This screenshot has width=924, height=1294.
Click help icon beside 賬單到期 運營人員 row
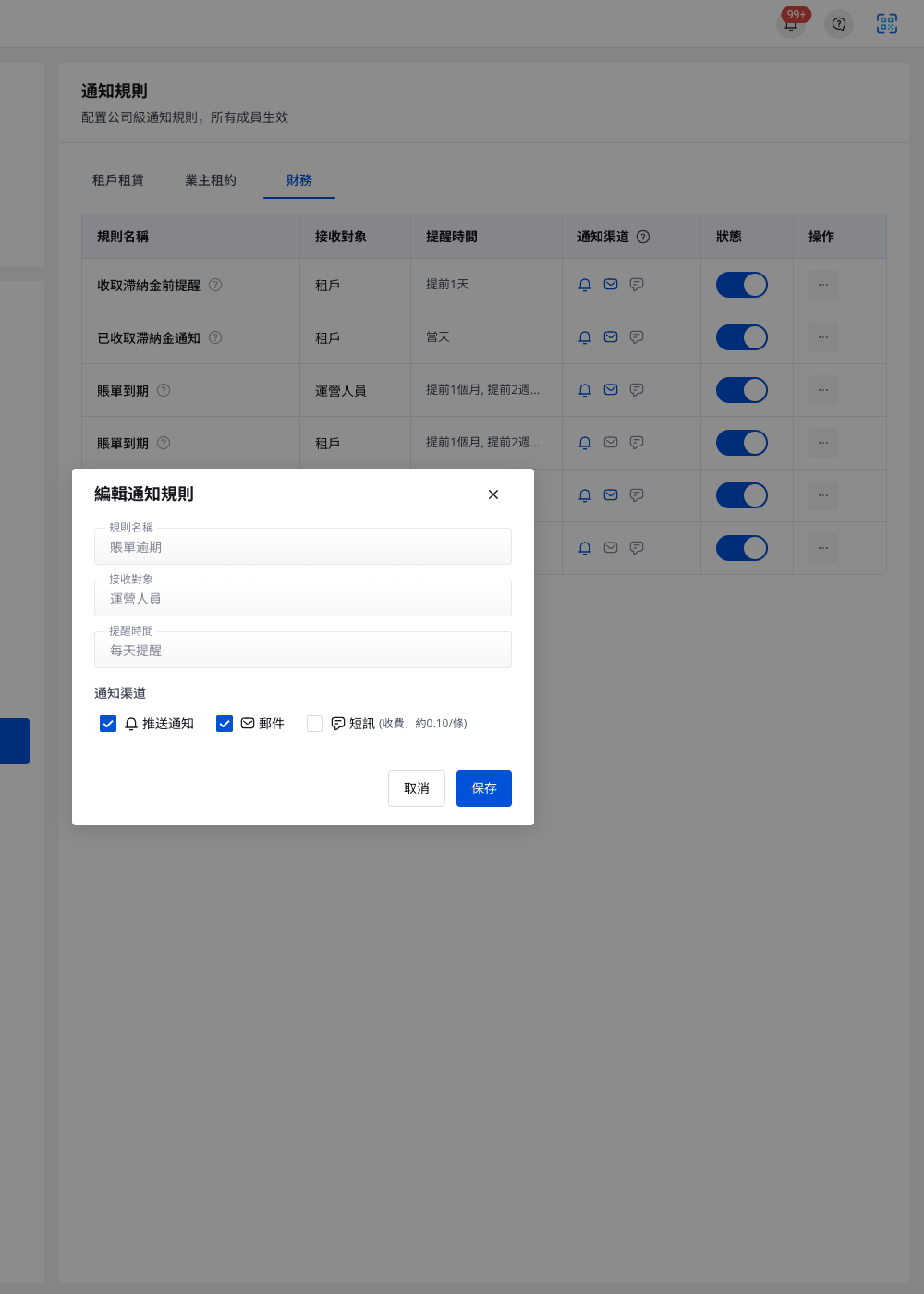click(164, 390)
